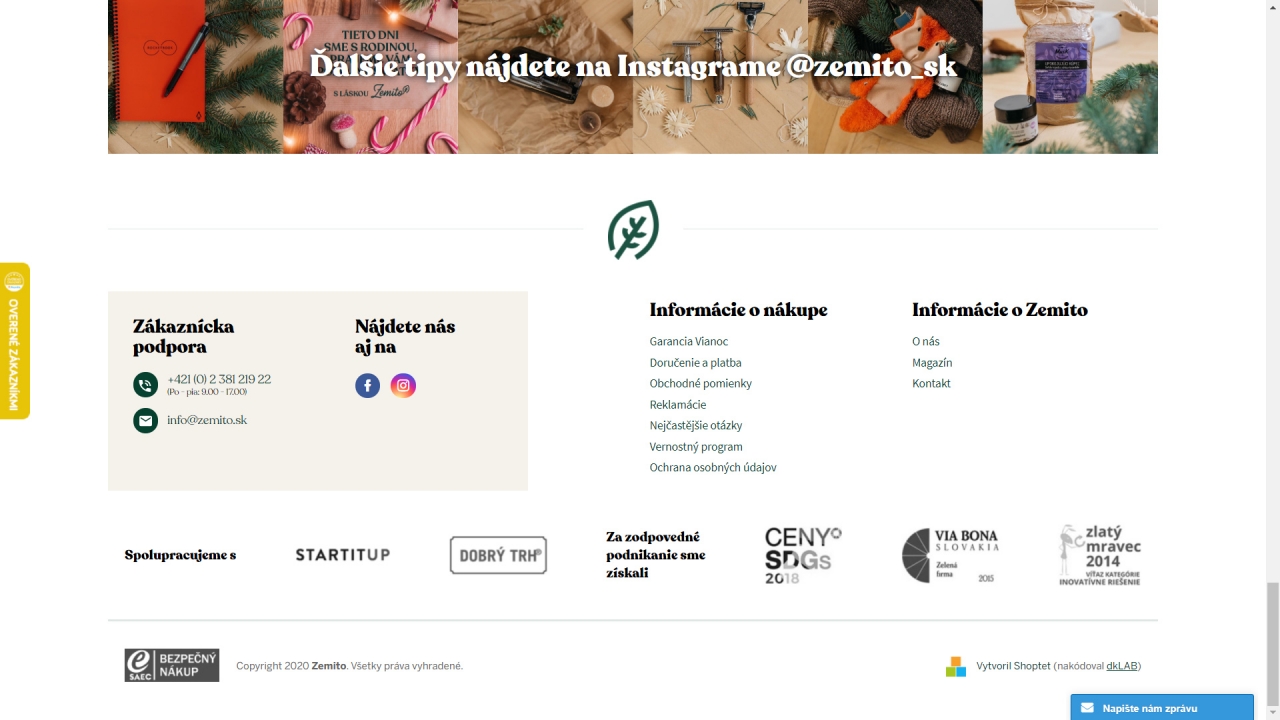Screen dimensions: 1280x720
Task: Open the Garancia Vianoc link
Action: 689,341
